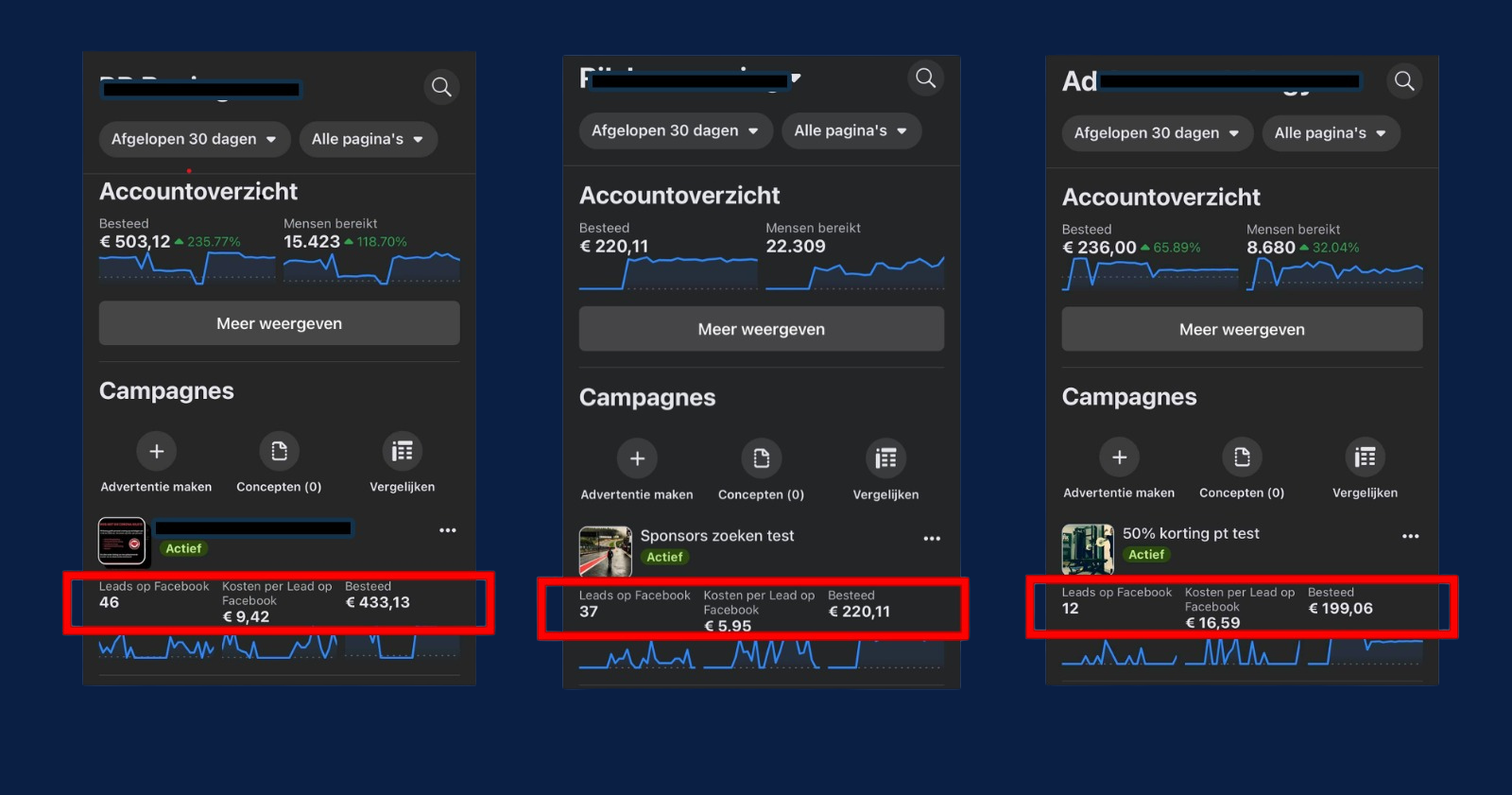Create an ad via plus icon, right panel
The image size is (1512, 795).
1119,458
